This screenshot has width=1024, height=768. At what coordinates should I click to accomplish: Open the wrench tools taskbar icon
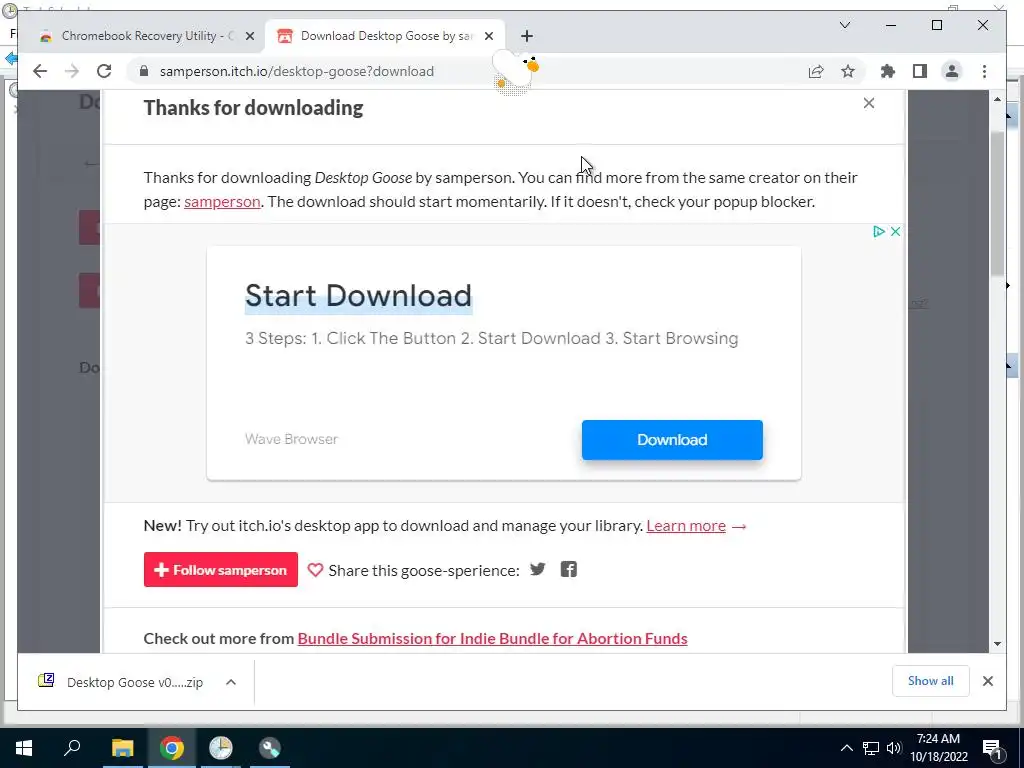pyautogui.click(x=270, y=748)
